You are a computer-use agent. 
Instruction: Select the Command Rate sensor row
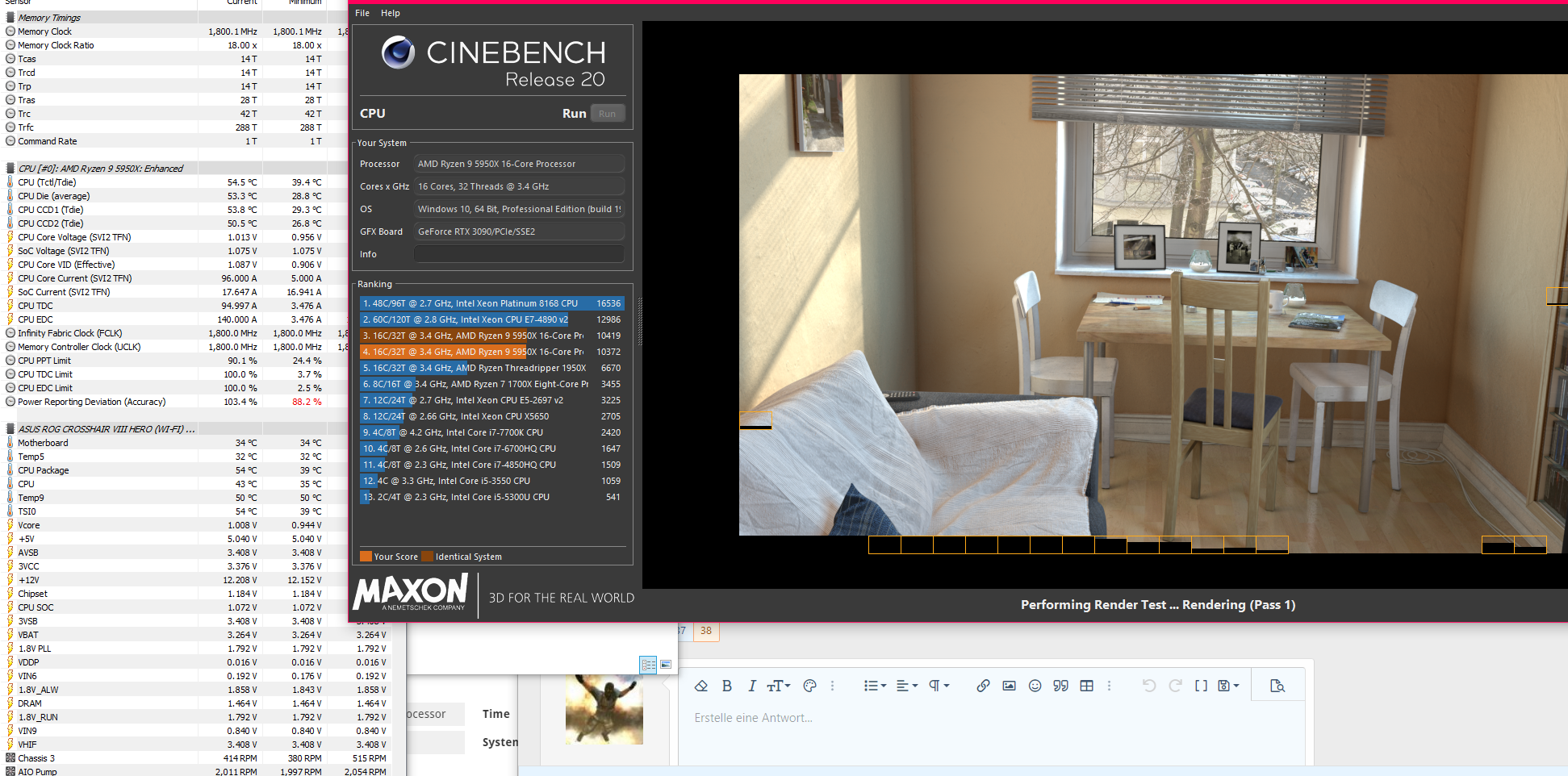(x=174, y=141)
